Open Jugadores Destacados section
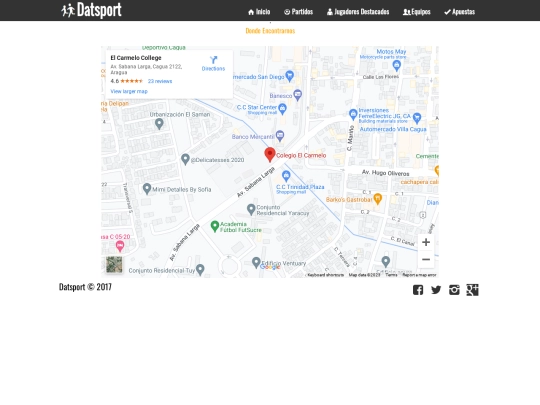Viewport: 540px width, 405px height. point(358,12)
